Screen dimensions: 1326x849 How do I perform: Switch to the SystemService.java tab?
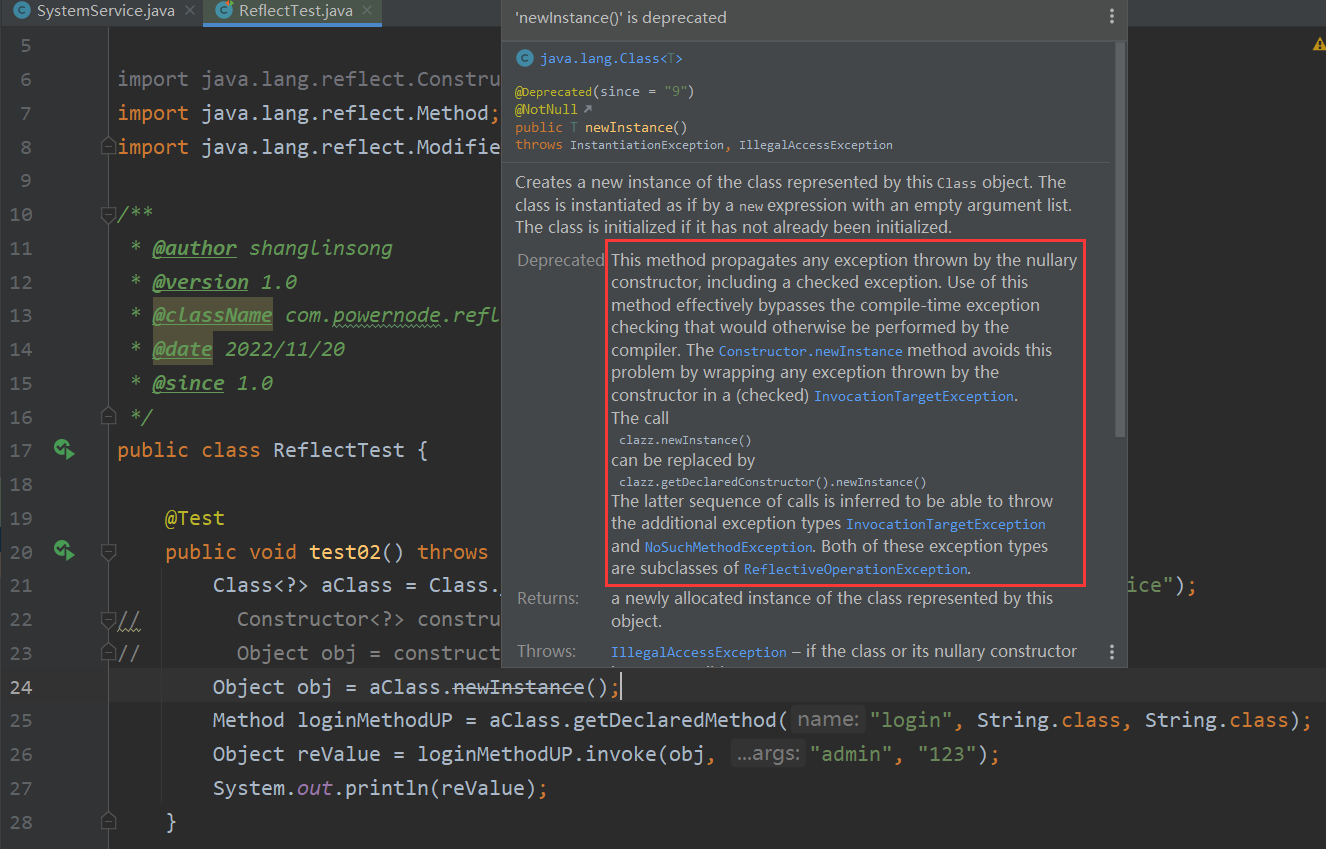click(x=105, y=12)
